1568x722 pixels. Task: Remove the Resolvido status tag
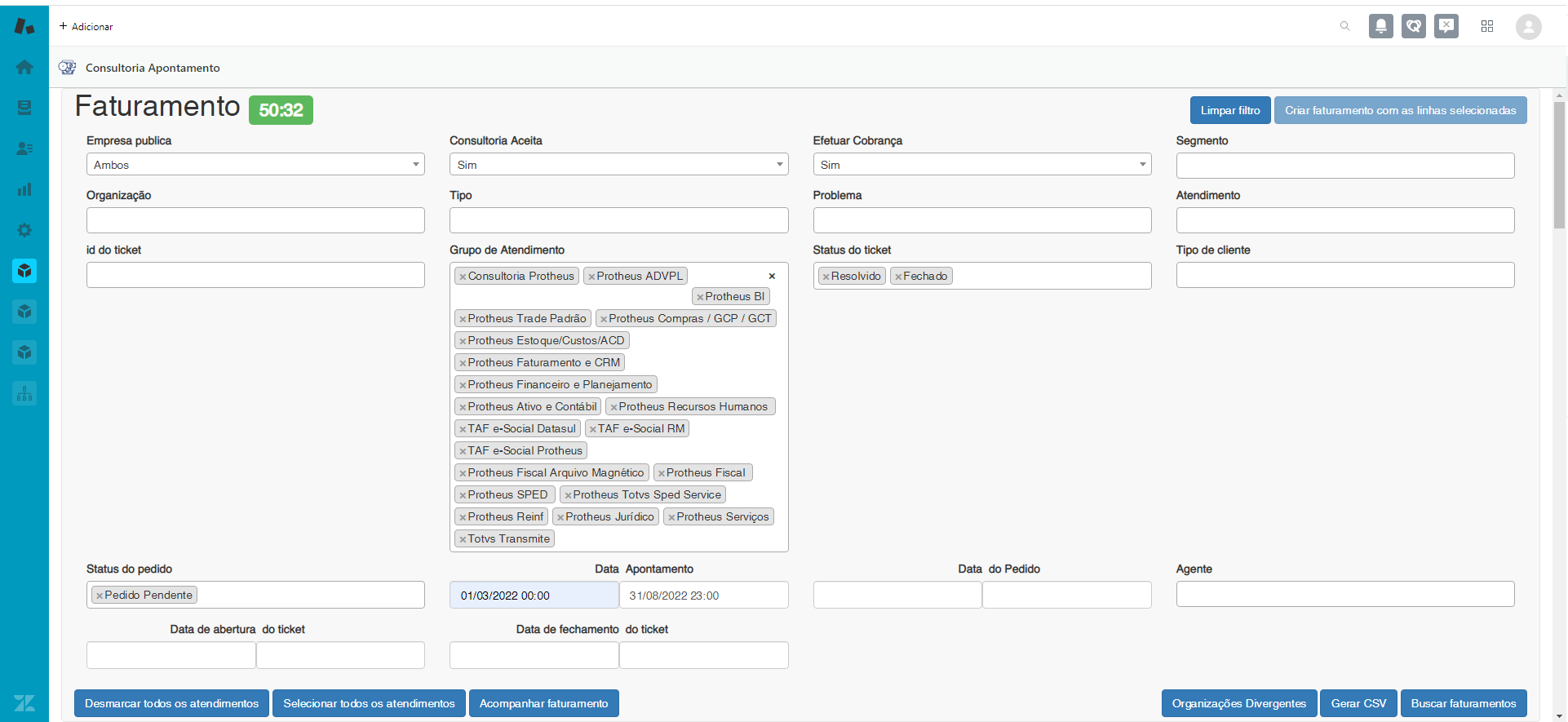826,277
